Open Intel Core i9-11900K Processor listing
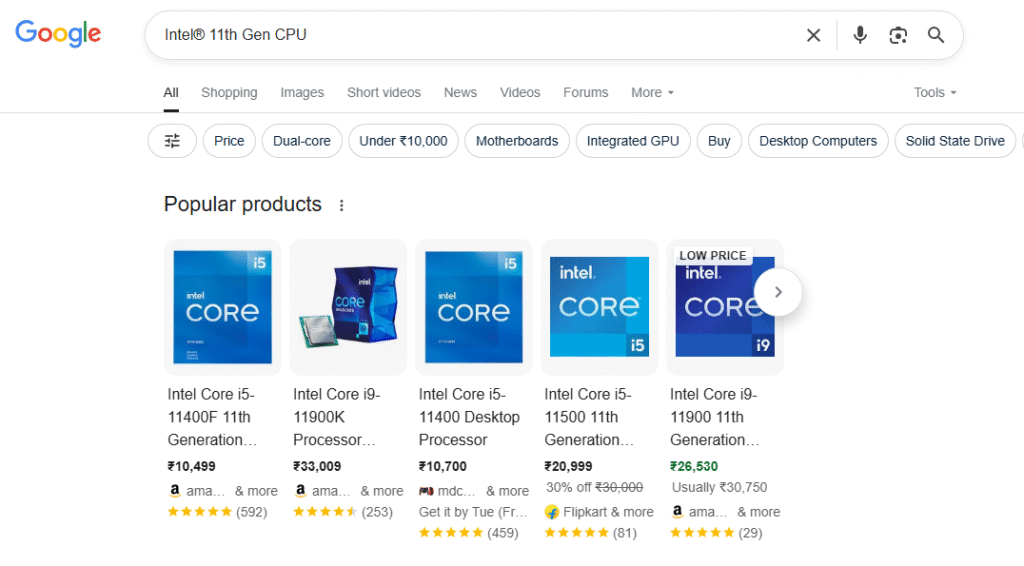 (x=337, y=417)
